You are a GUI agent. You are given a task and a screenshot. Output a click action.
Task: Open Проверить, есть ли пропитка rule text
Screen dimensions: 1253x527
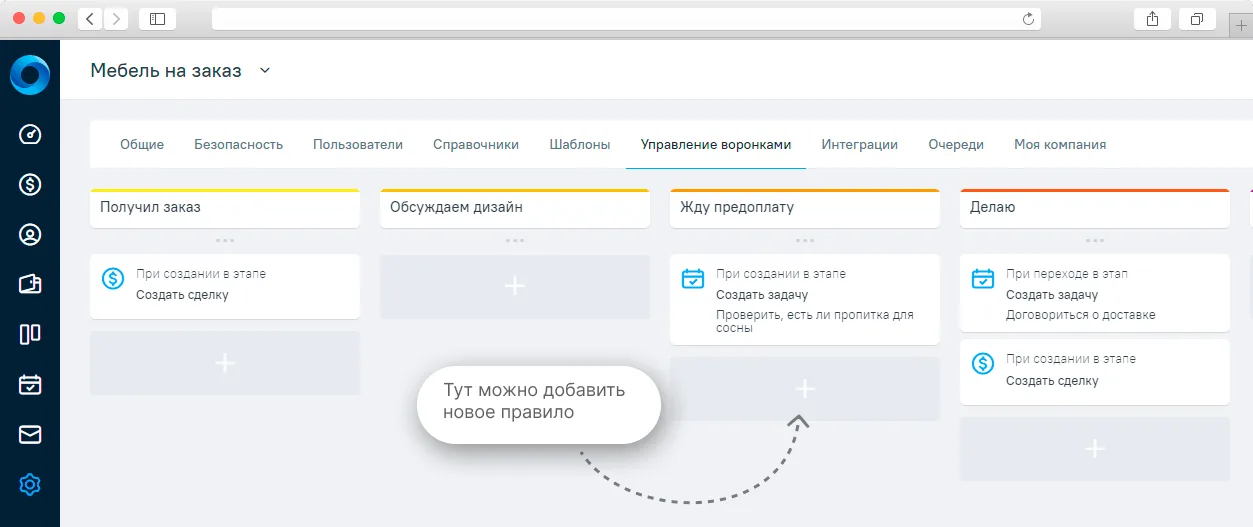pyautogui.click(x=815, y=321)
